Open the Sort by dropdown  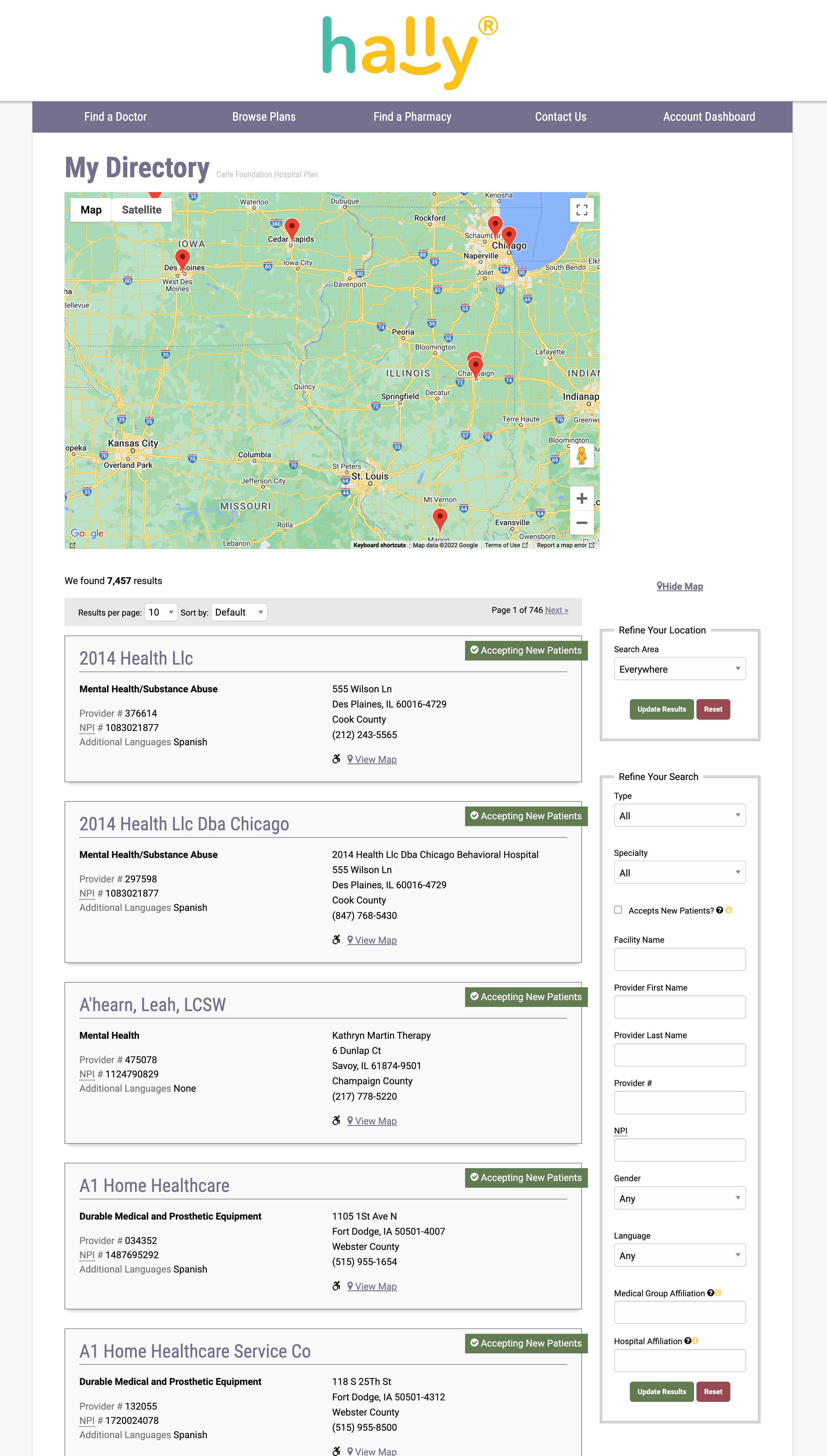click(239, 612)
